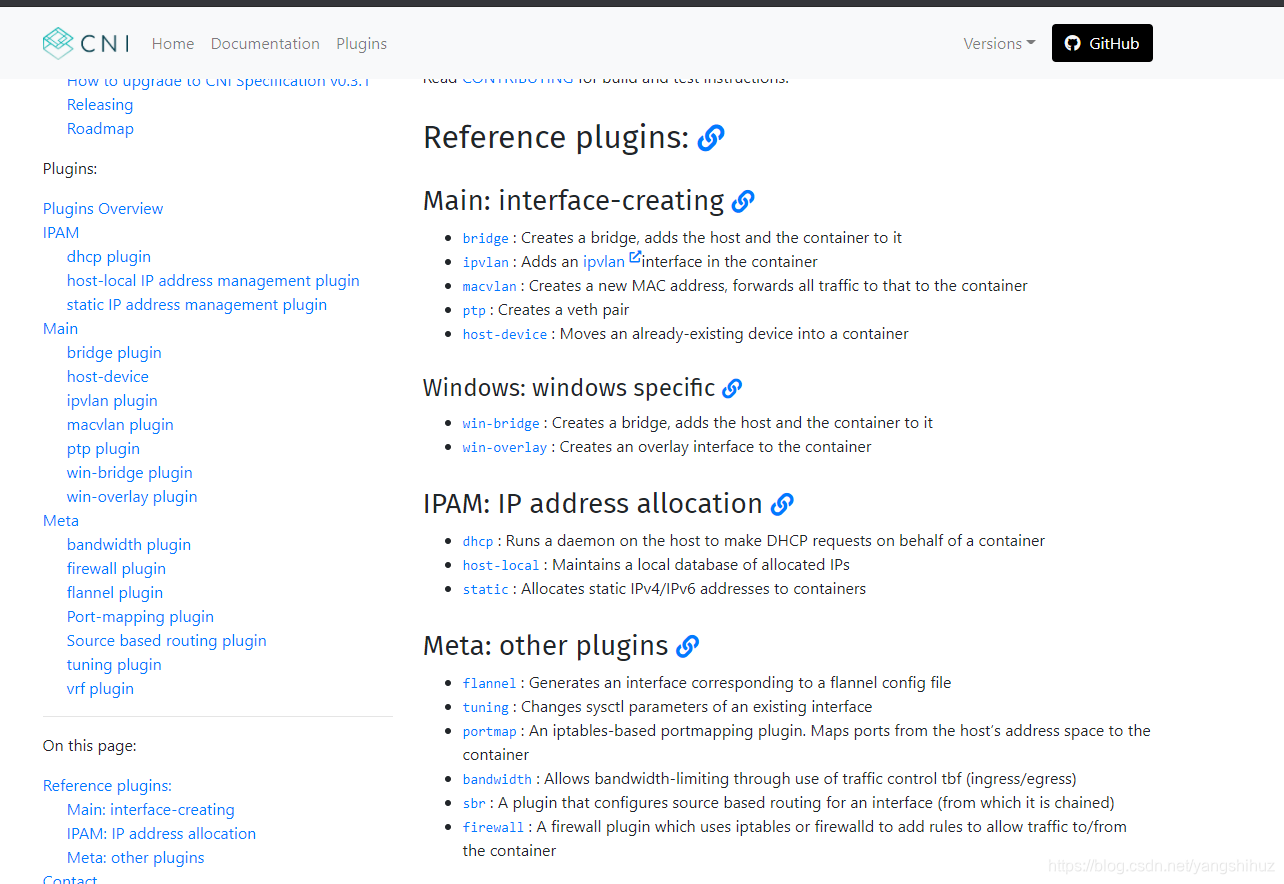This screenshot has width=1284, height=884.
Task: Click the win-overlay code link
Action: pyautogui.click(x=505, y=447)
